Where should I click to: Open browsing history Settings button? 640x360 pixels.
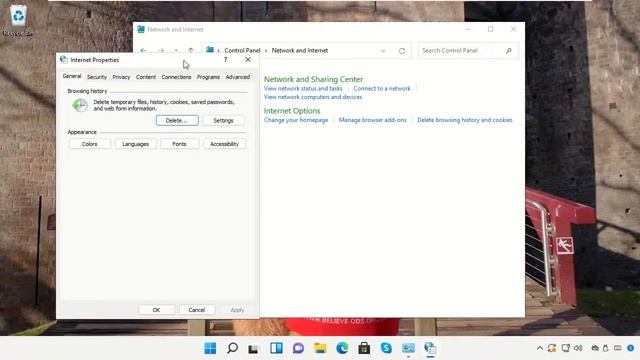pyautogui.click(x=223, y=120)
